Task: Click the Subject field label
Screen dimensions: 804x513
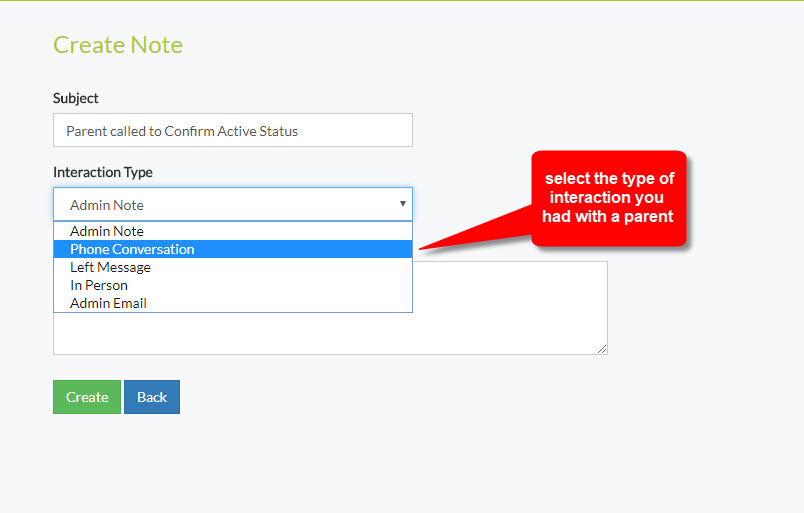Action: click(x=76, y=98)
